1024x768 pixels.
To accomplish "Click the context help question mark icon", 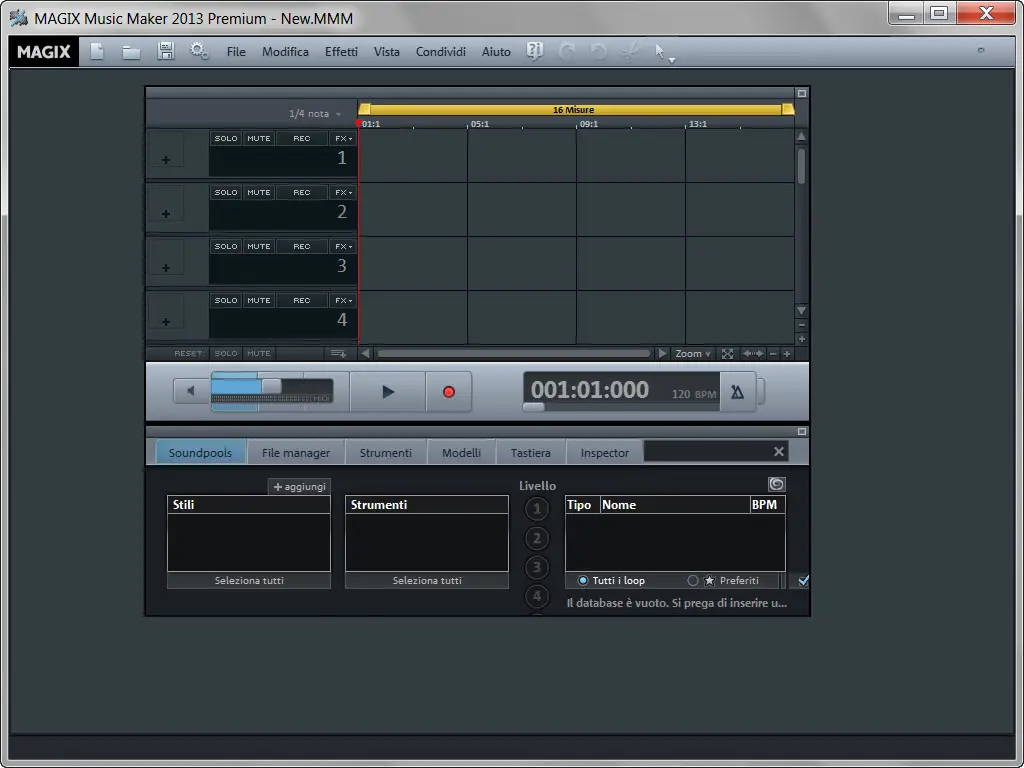I will coord(535,51).
